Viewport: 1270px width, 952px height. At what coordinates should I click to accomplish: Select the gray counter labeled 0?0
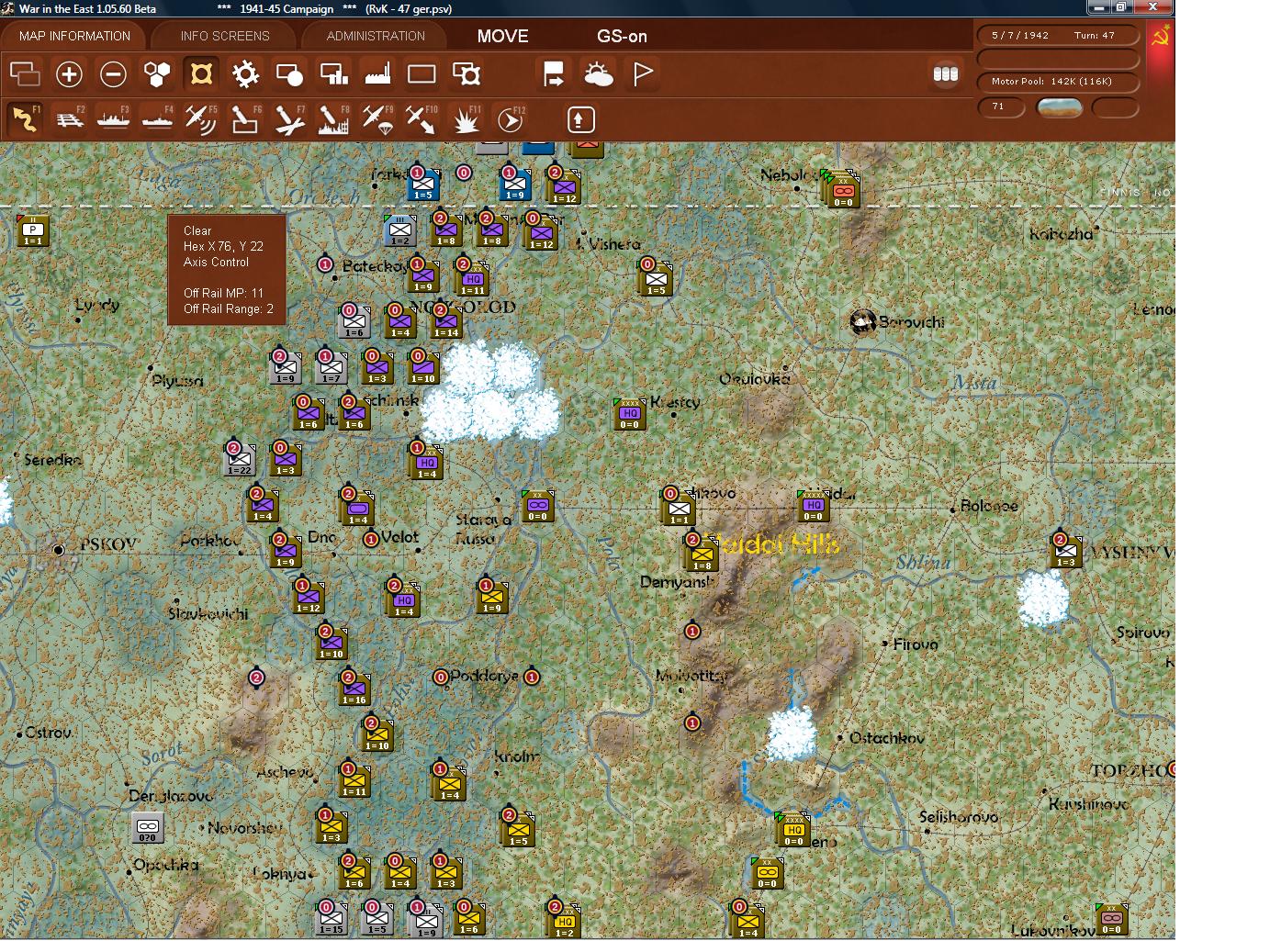147,827
